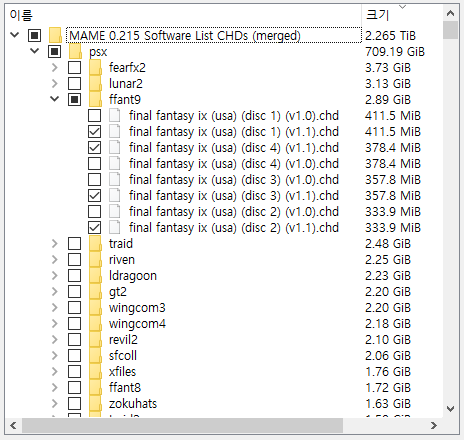Screen dimensions: 464x440
Task: Collapse the ffant9 folder
Action: tap(55, 99)
